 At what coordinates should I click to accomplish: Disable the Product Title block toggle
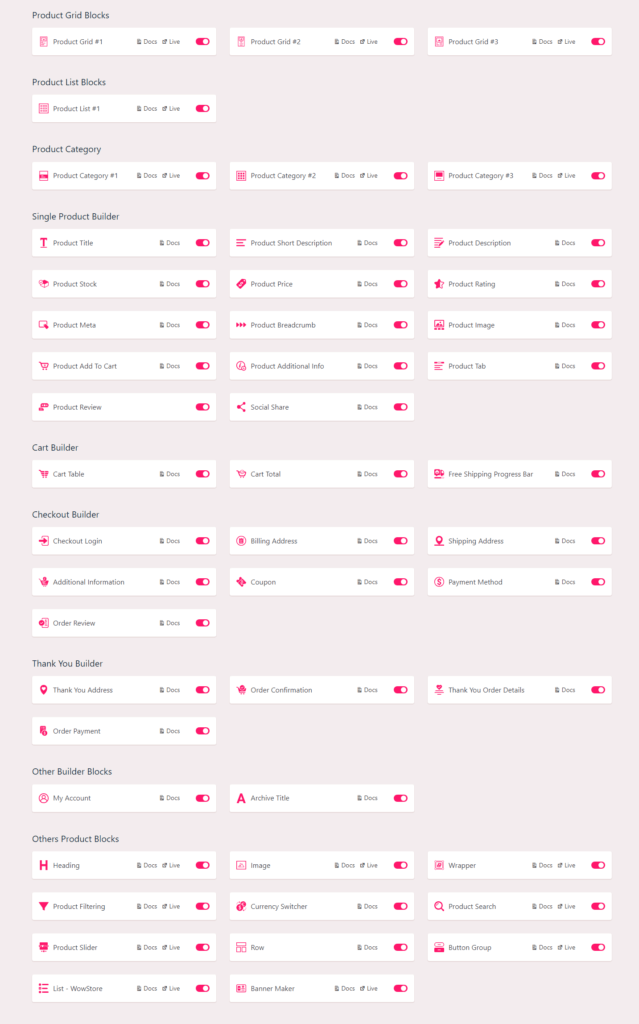point(203,243)
